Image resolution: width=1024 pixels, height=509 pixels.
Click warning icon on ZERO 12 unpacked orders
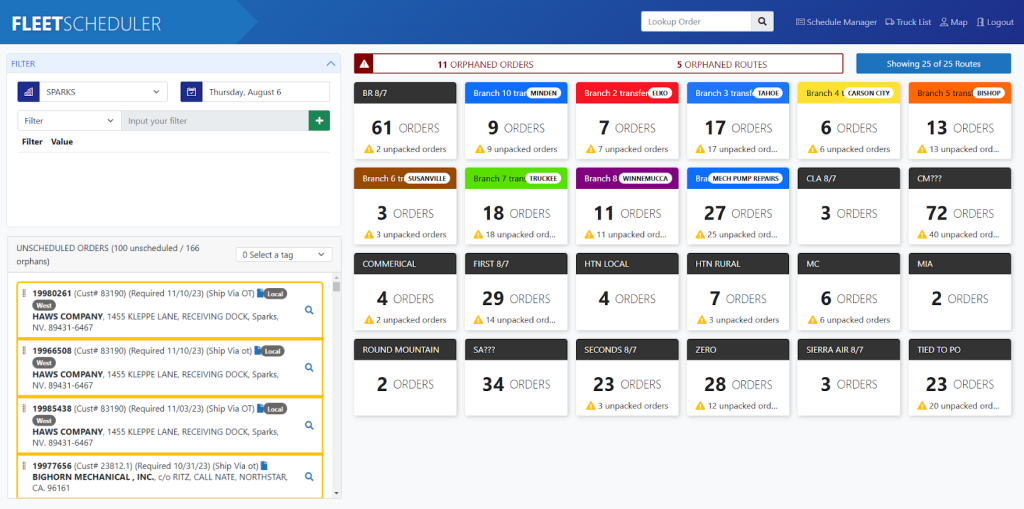coord(700,406)
